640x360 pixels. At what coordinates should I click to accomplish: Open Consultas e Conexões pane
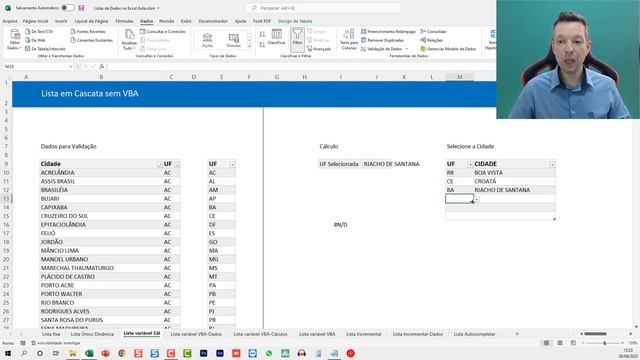tap(162, 31)
